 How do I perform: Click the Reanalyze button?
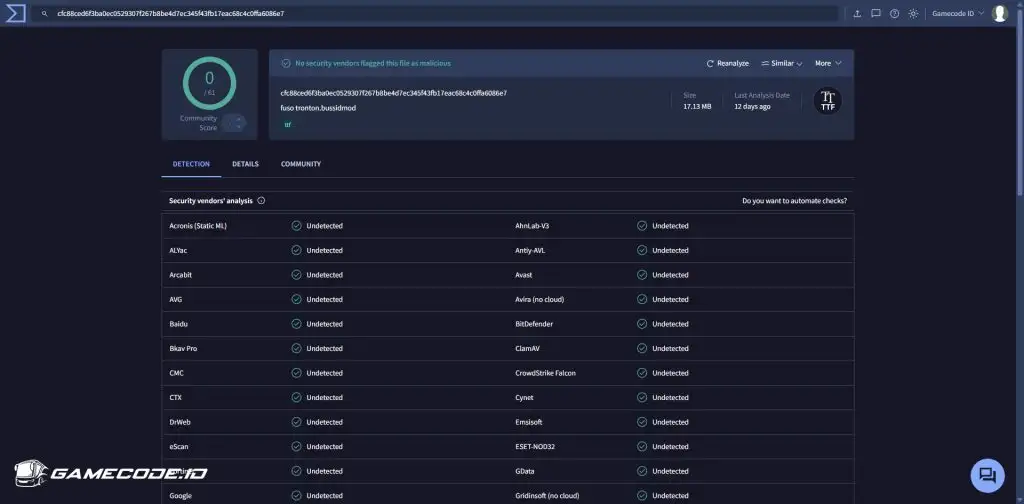(727, 63)
